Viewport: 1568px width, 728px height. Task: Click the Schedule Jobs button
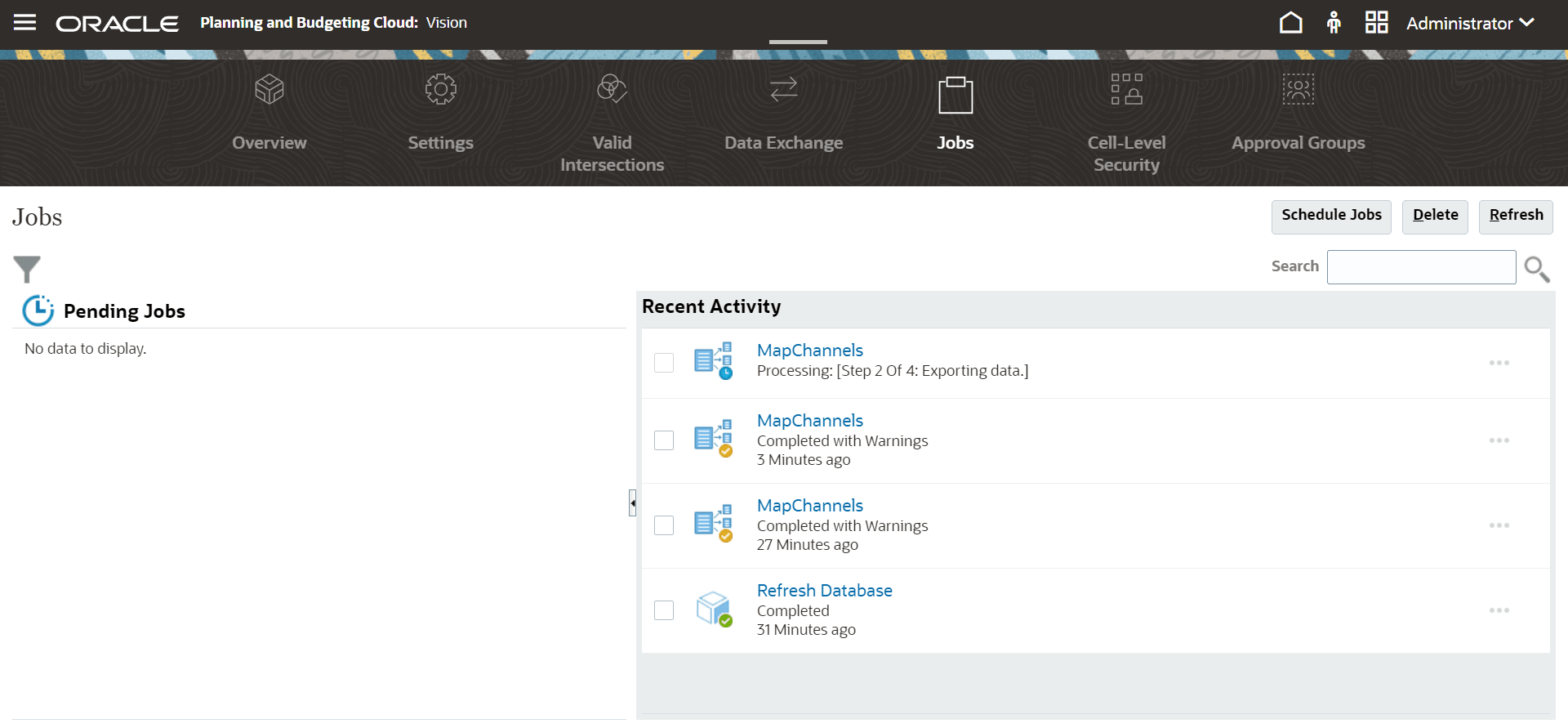[x=1331, y=216]
